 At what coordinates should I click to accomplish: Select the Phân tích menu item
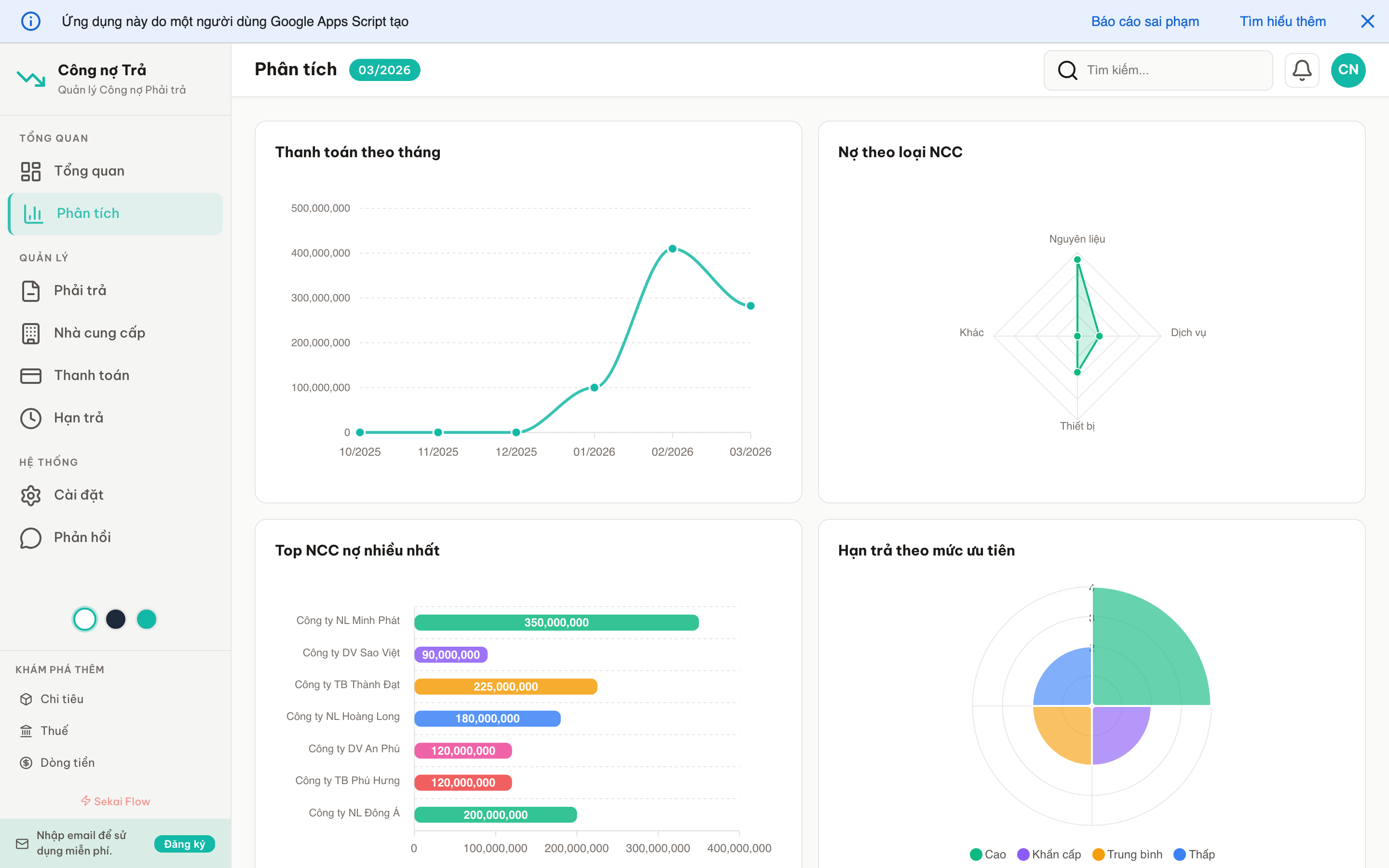click(88, 214)
